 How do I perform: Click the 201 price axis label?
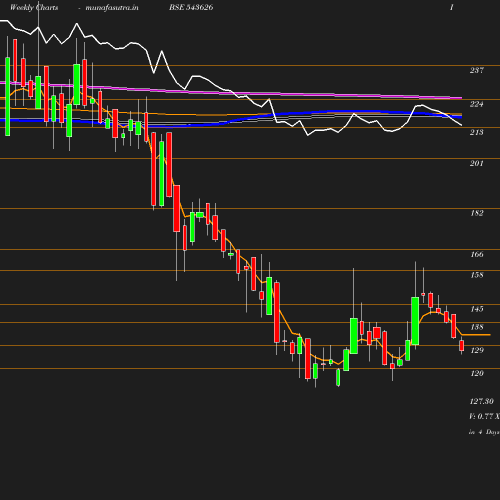click(477, 163)
